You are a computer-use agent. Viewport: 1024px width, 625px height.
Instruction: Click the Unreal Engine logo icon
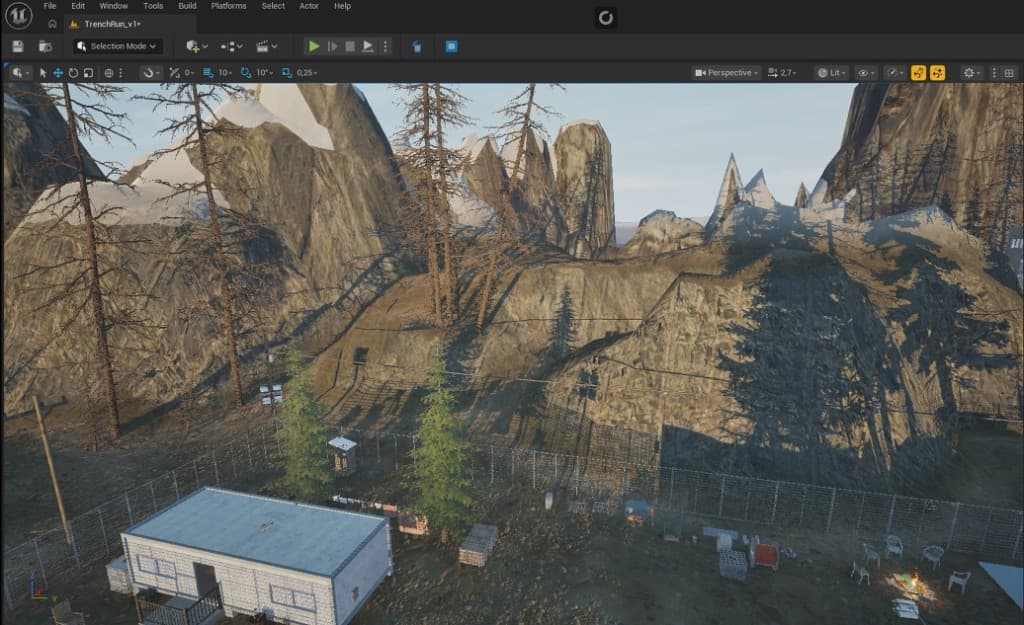pyautogui.click(x=18, y=15)
